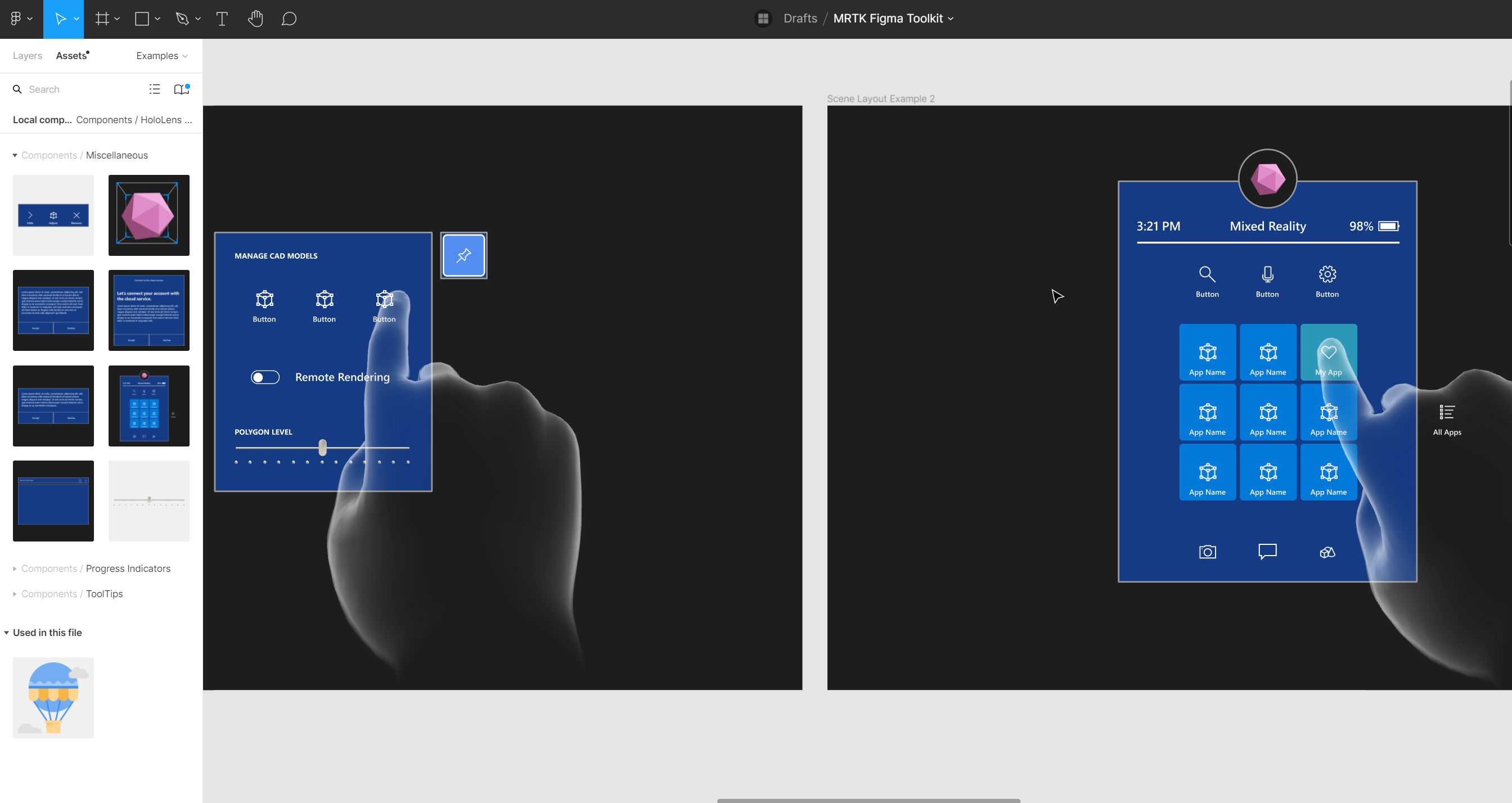Select the Text tool
The width and height of the screenshot is (1512, 803).
[x=222, y=18]
